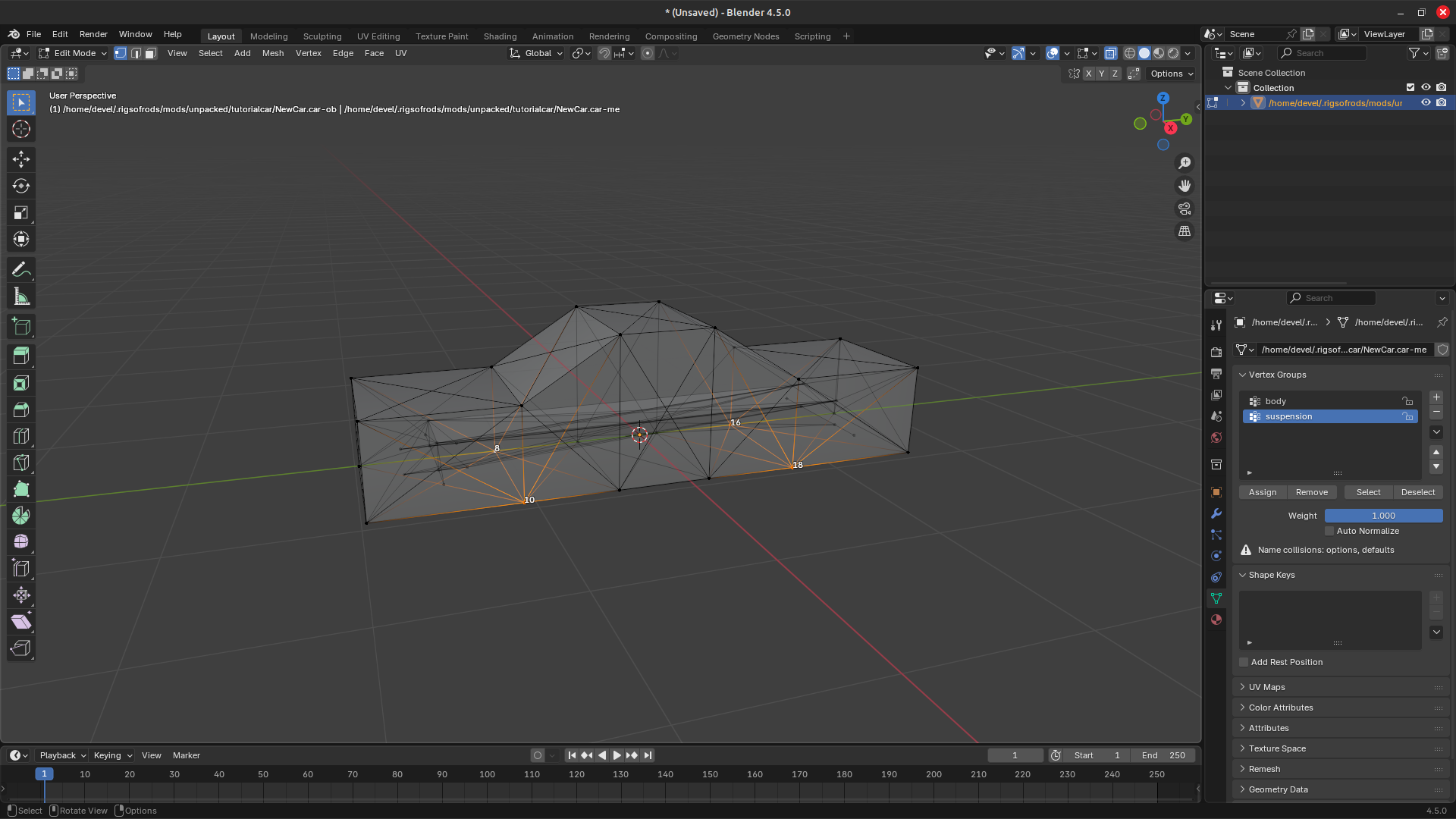Select the Knife tool
The image size is (1456, 819).
pos(21,463)
